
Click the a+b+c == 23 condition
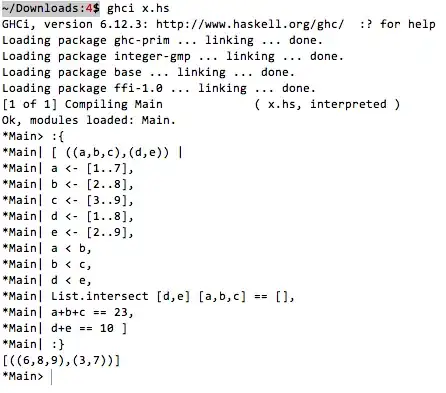click(89, 312)
